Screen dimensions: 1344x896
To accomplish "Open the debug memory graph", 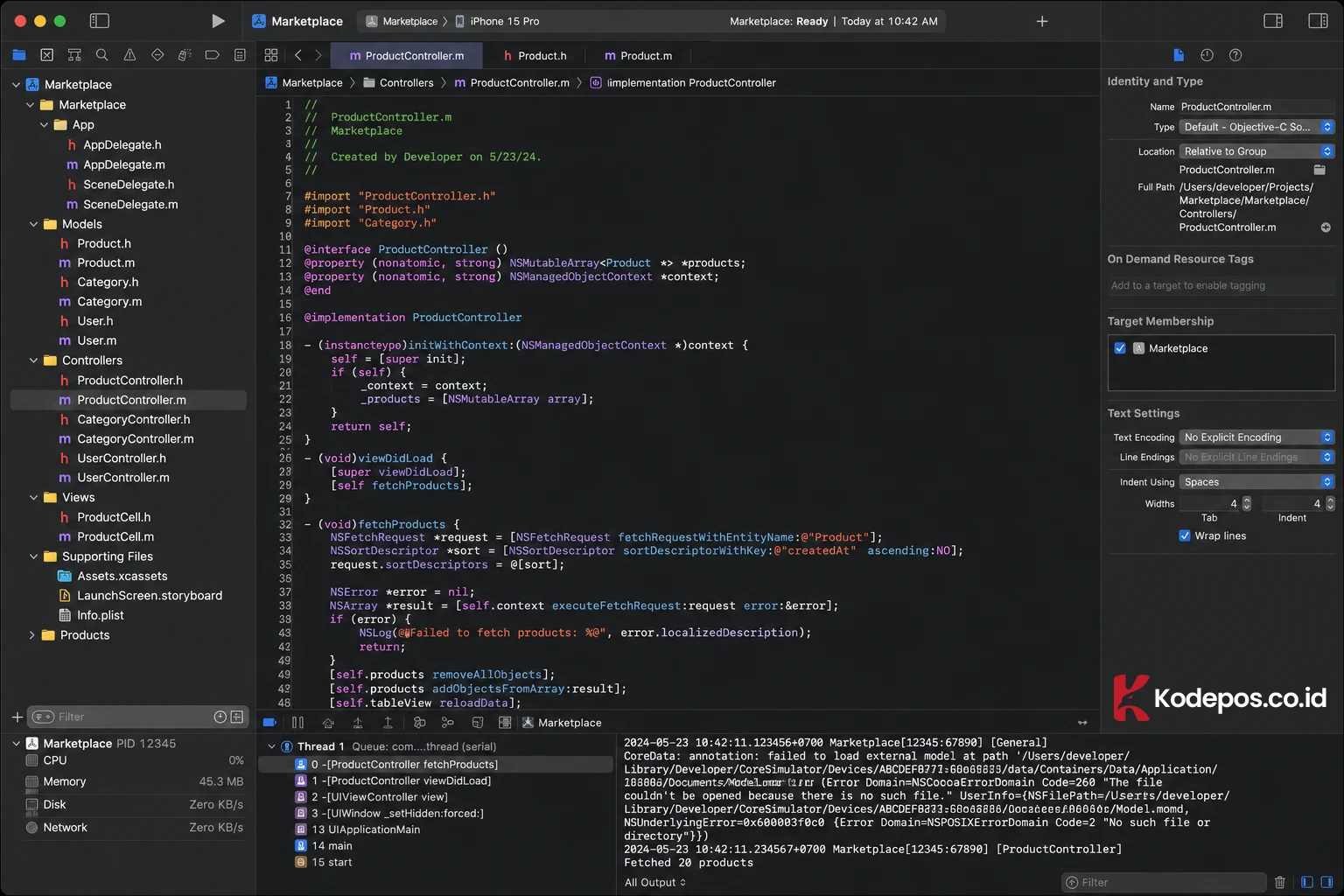I will point(448,723).
